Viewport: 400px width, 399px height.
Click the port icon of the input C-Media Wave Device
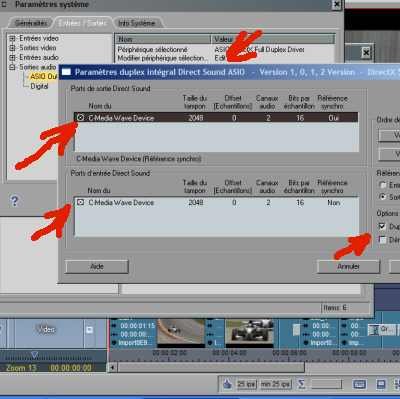point(80,202)
